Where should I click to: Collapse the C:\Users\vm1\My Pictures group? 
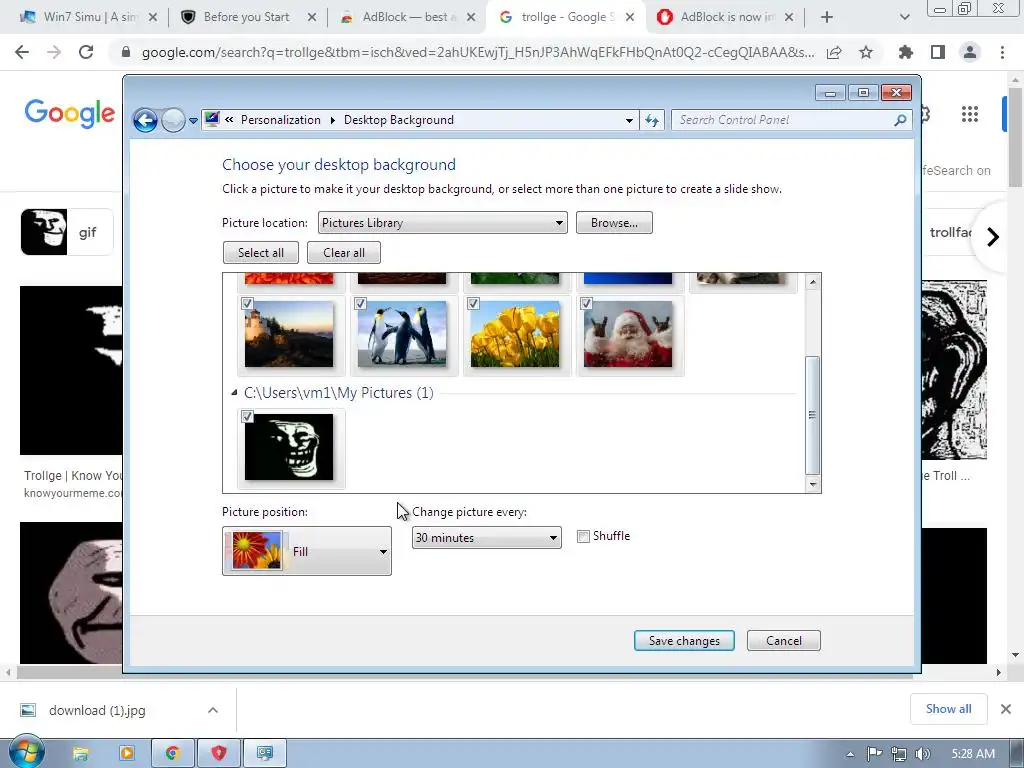(x=234, y=392)
